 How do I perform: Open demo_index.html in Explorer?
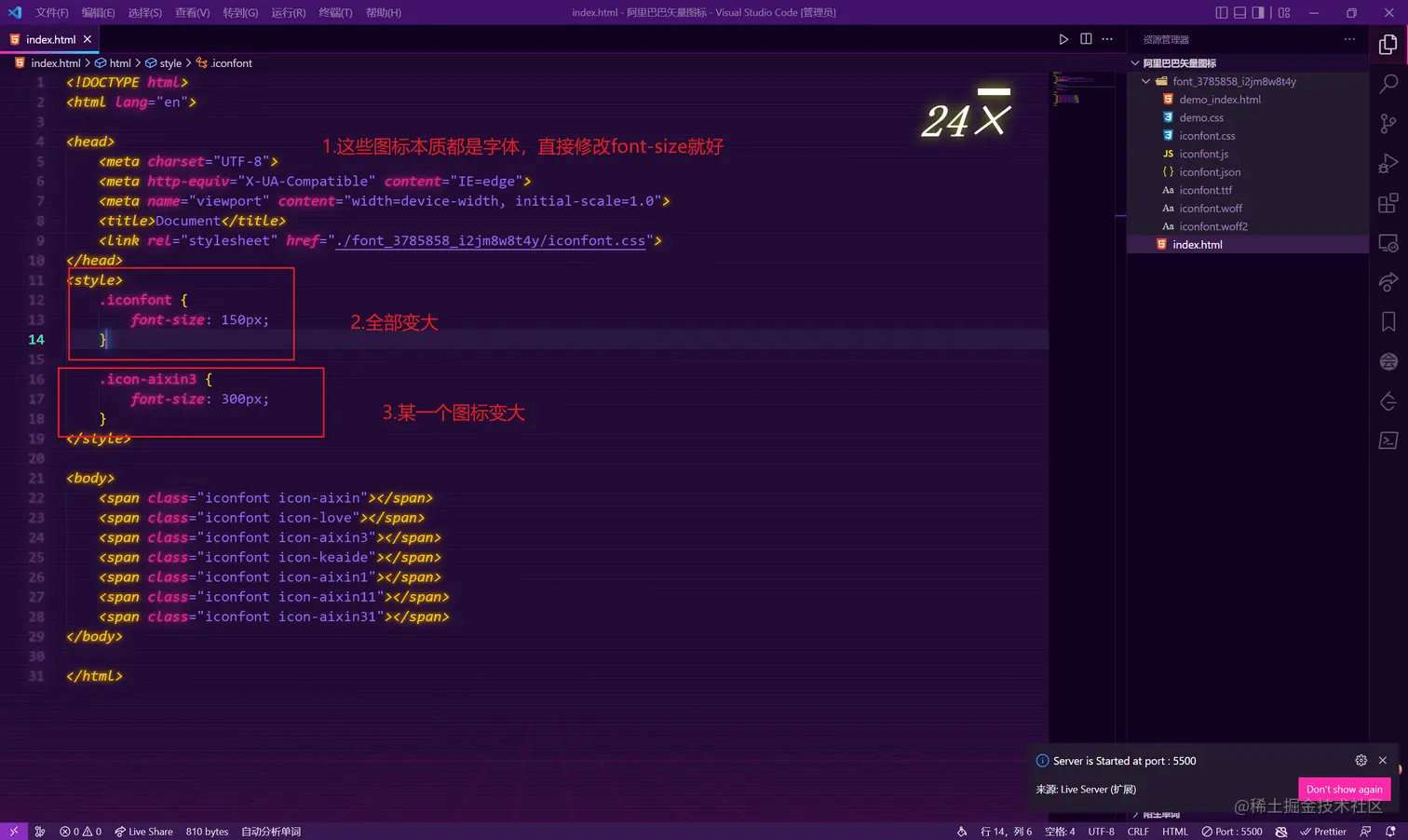[1248, 100]
